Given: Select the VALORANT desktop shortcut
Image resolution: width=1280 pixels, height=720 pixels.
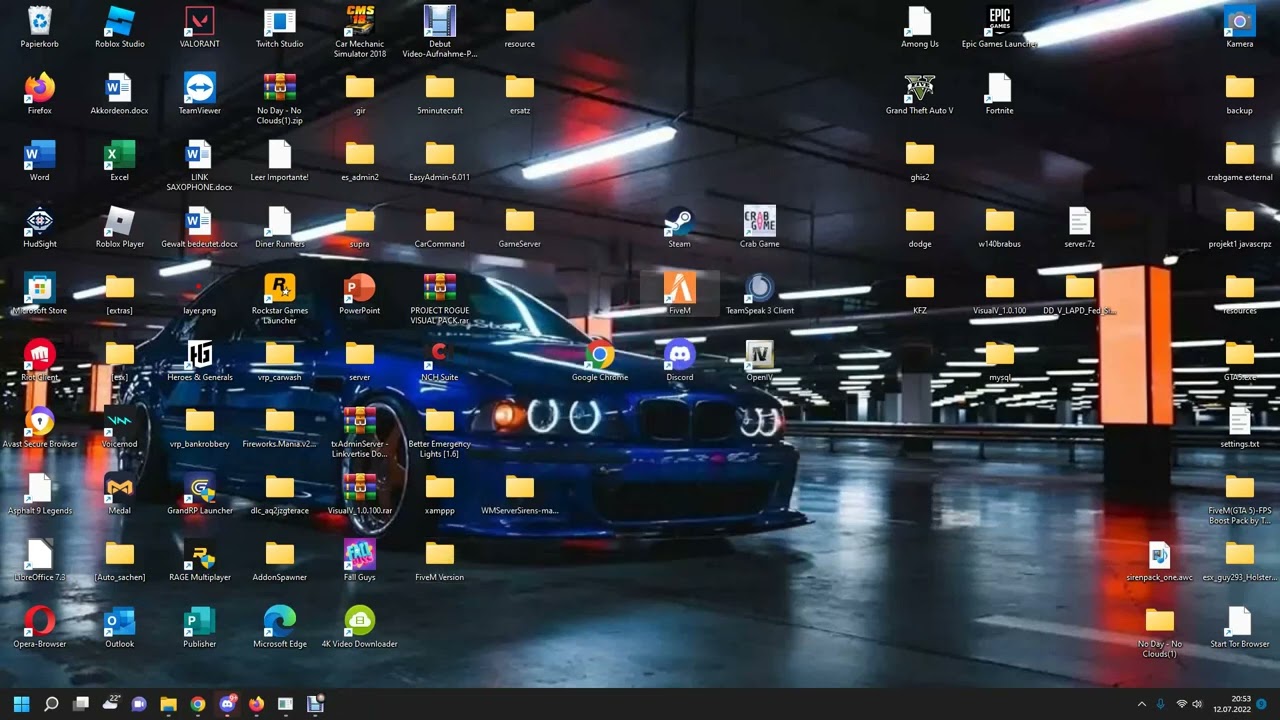Looking at the screenshot, I should pos(200,27).
